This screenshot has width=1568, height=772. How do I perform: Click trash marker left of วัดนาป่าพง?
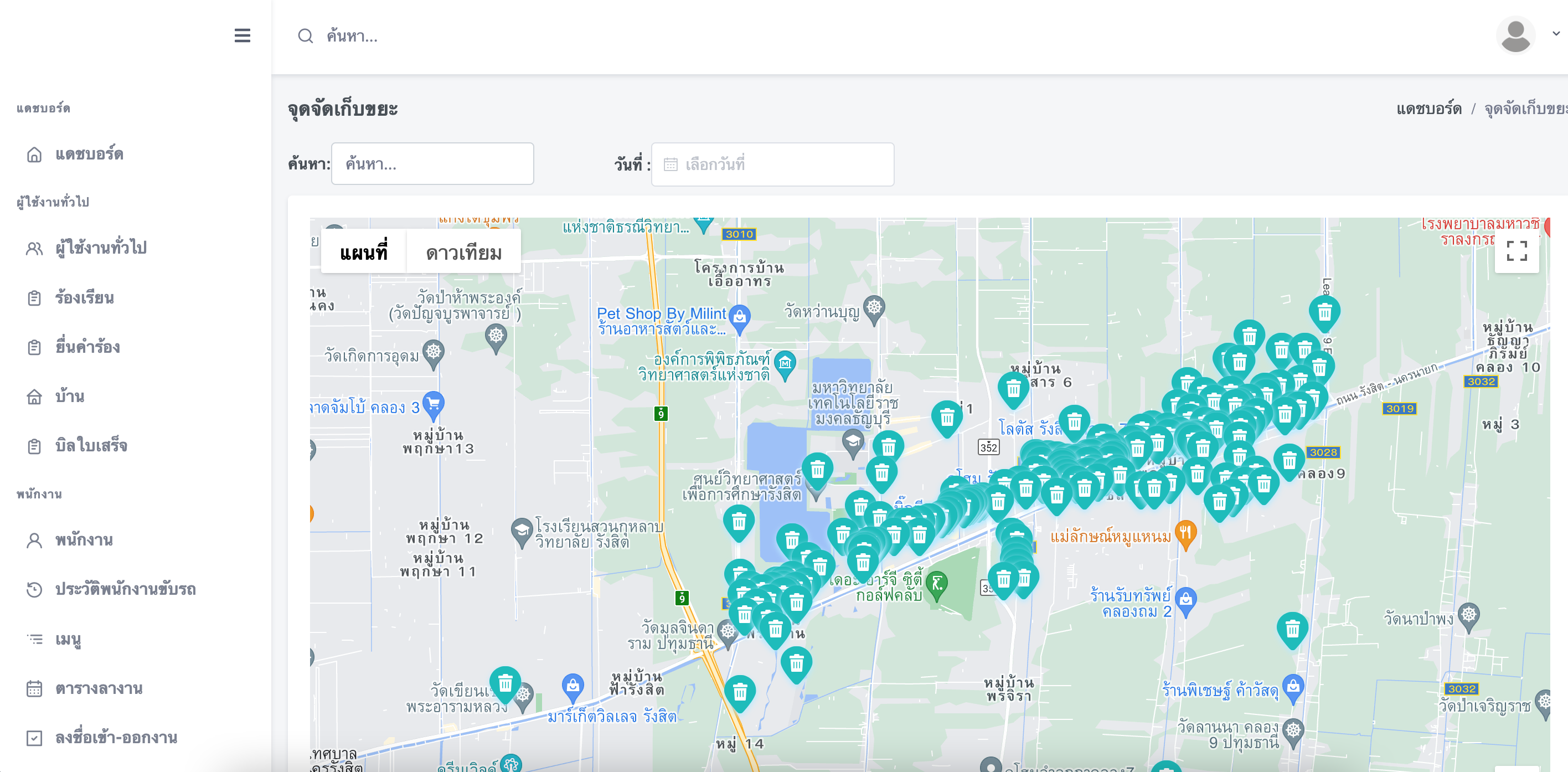pyautogui.click(x=1292, y=631)
